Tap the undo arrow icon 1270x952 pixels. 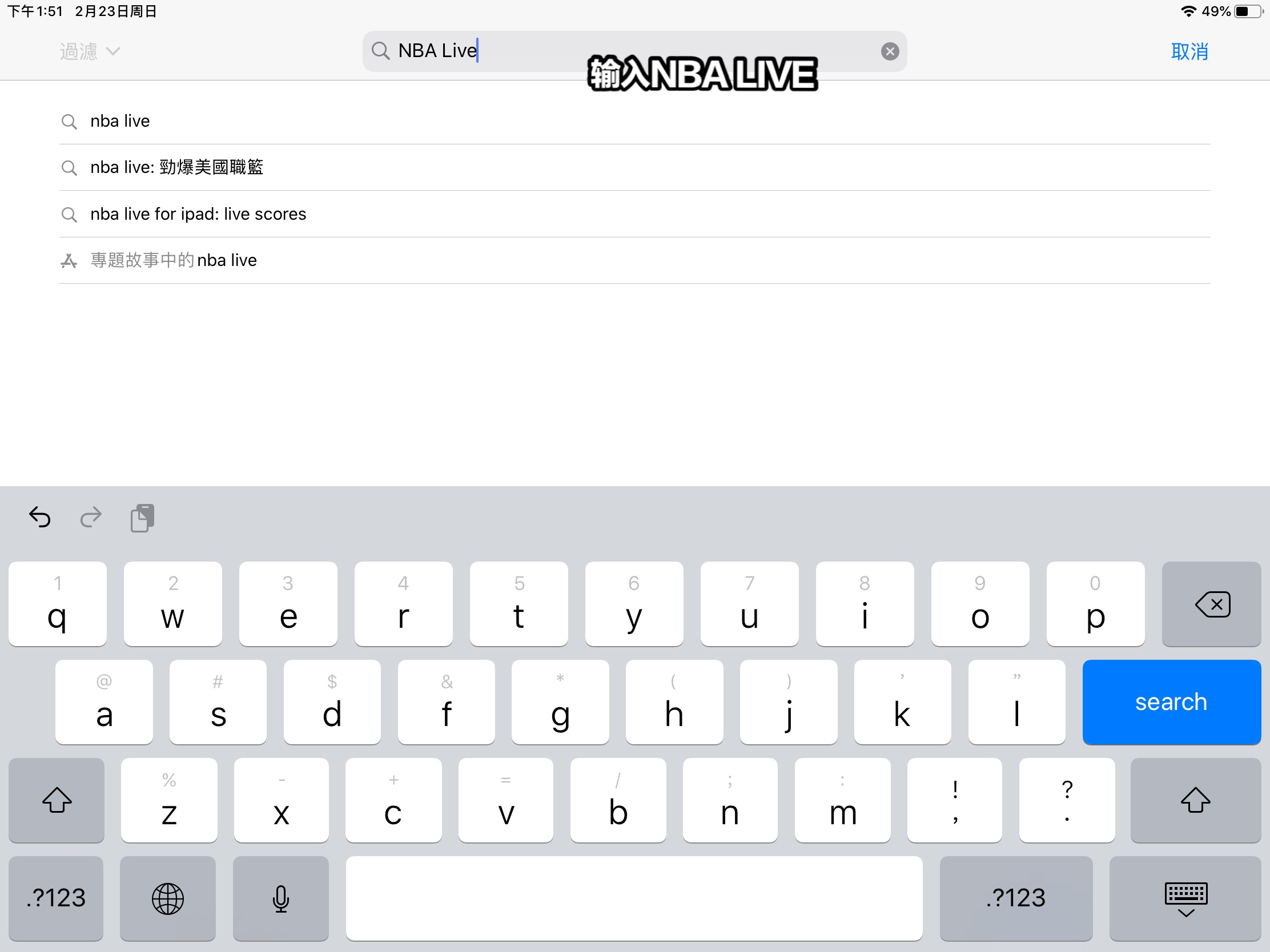point(40,517)
